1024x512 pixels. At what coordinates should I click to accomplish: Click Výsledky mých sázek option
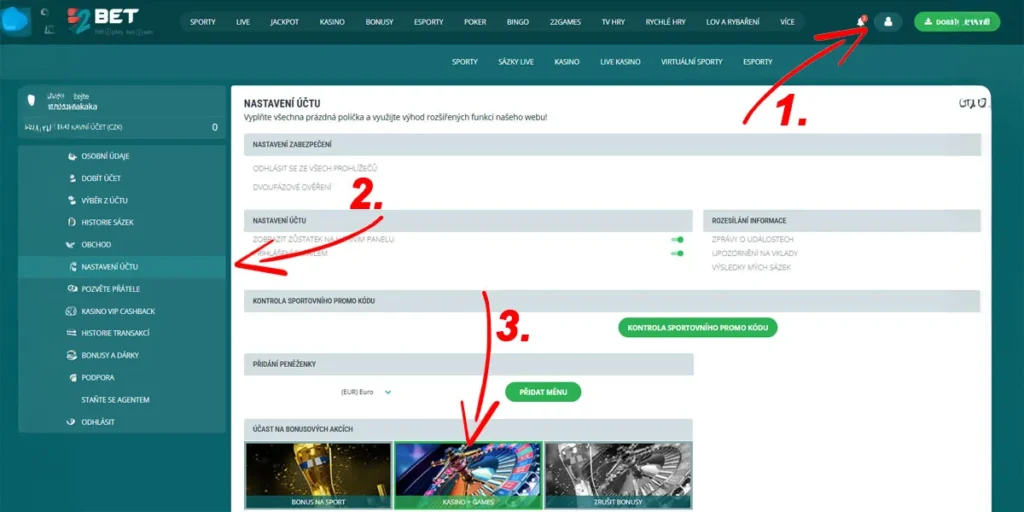(x=751, y=268)
